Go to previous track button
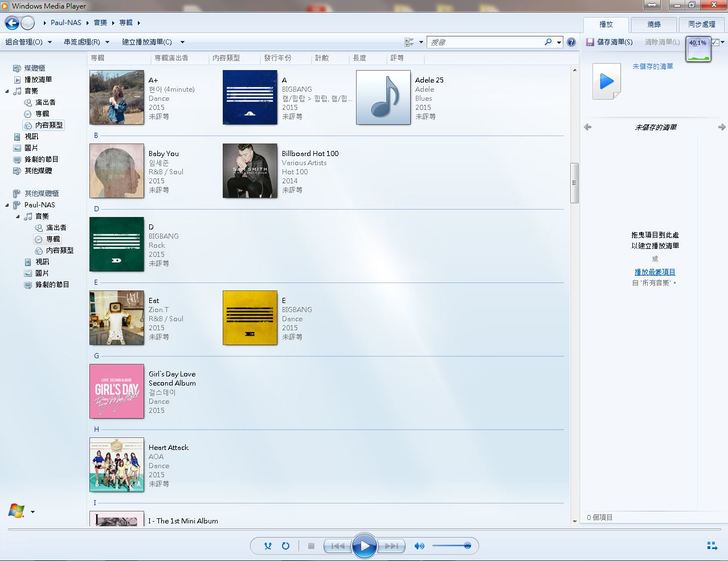Screen dimensions: 728x561 tap(338, 546)
